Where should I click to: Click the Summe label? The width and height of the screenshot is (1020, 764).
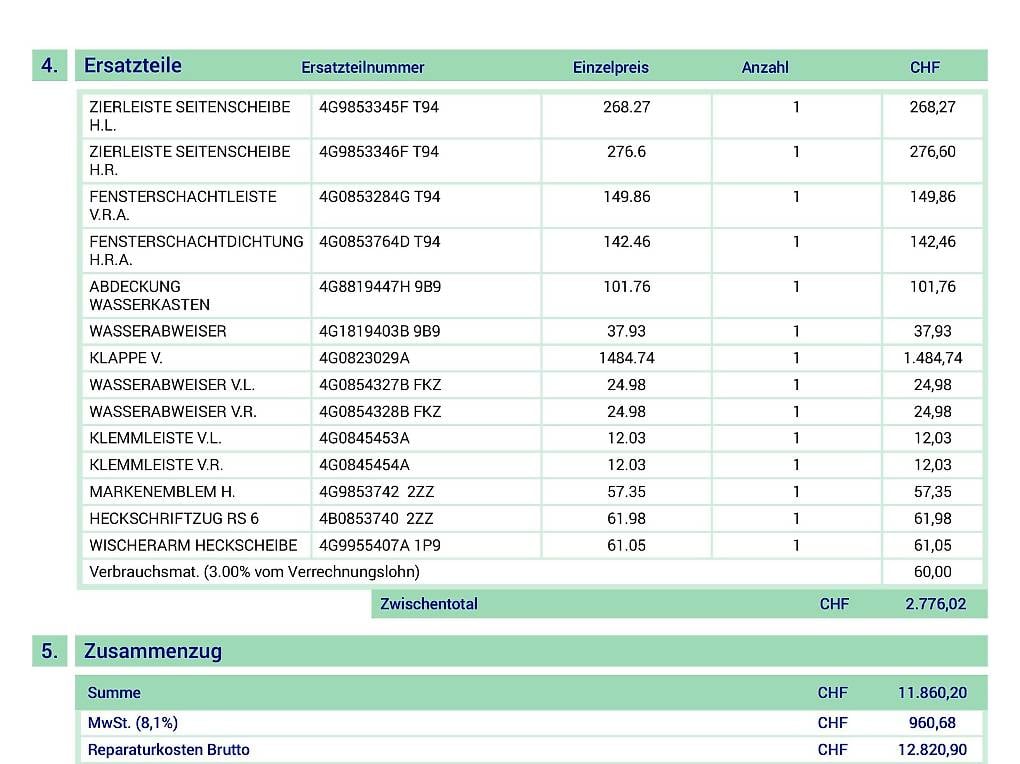pos(114,692)
